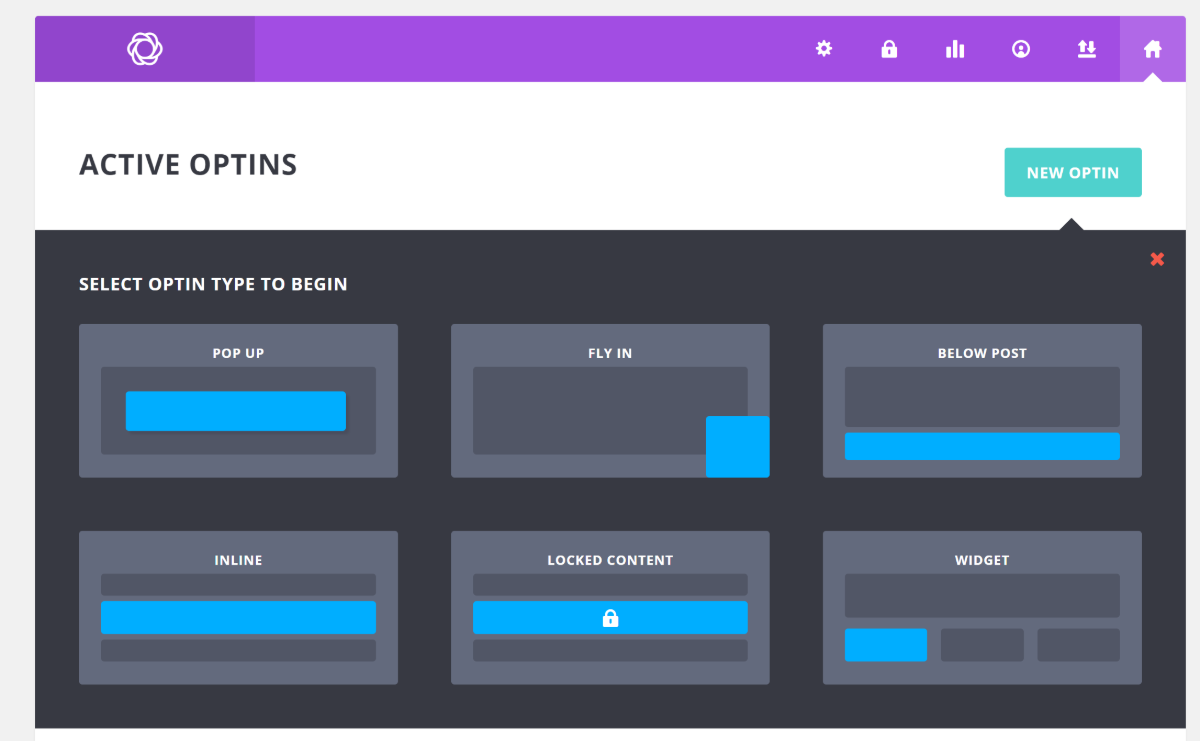Click the Select Optin Type To Begin text
The image size is (1200, 741).
[x=213, y=285]
